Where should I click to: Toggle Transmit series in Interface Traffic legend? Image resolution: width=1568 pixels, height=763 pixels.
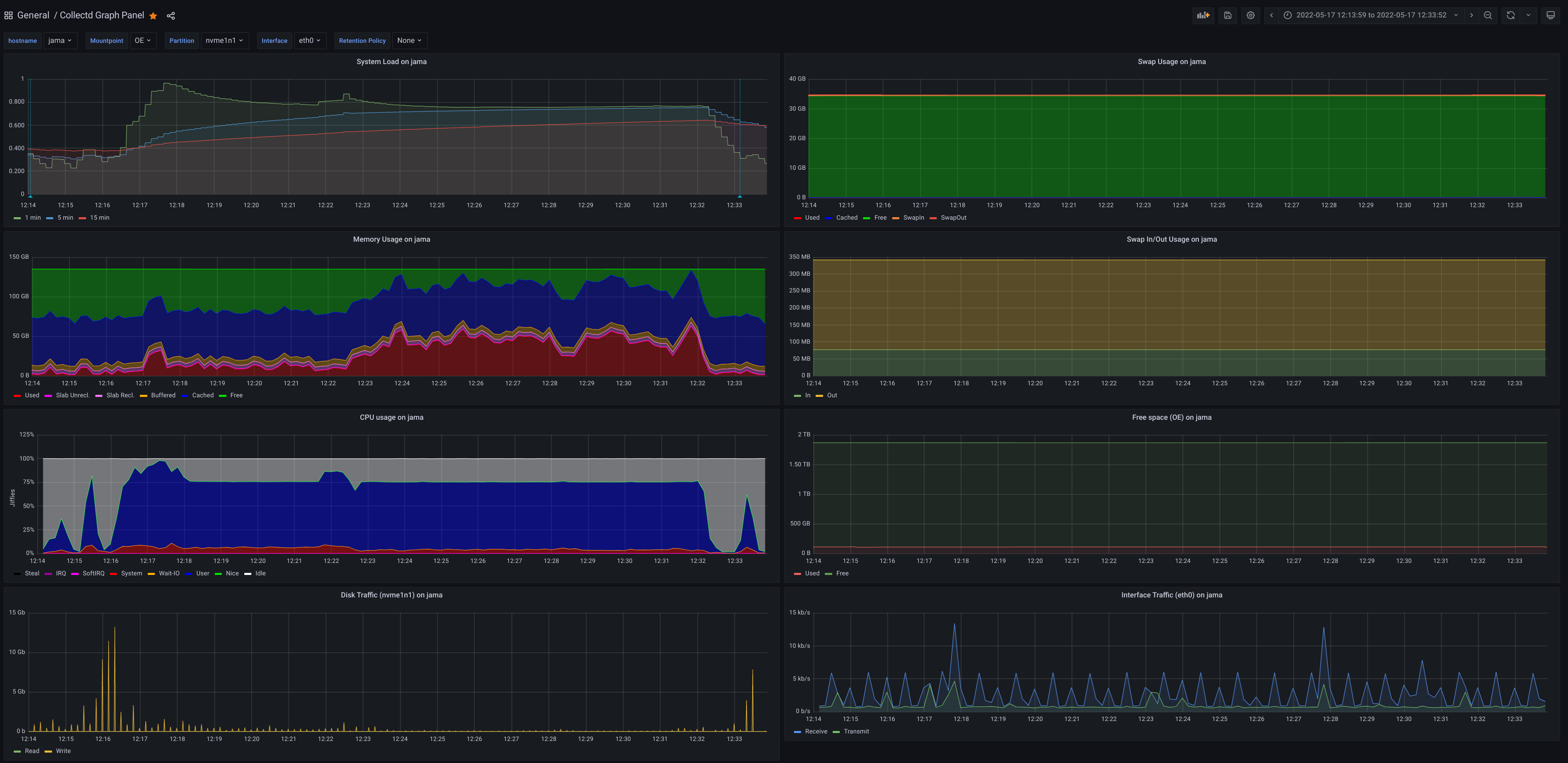pyautogui.click(x=856, y=732)
